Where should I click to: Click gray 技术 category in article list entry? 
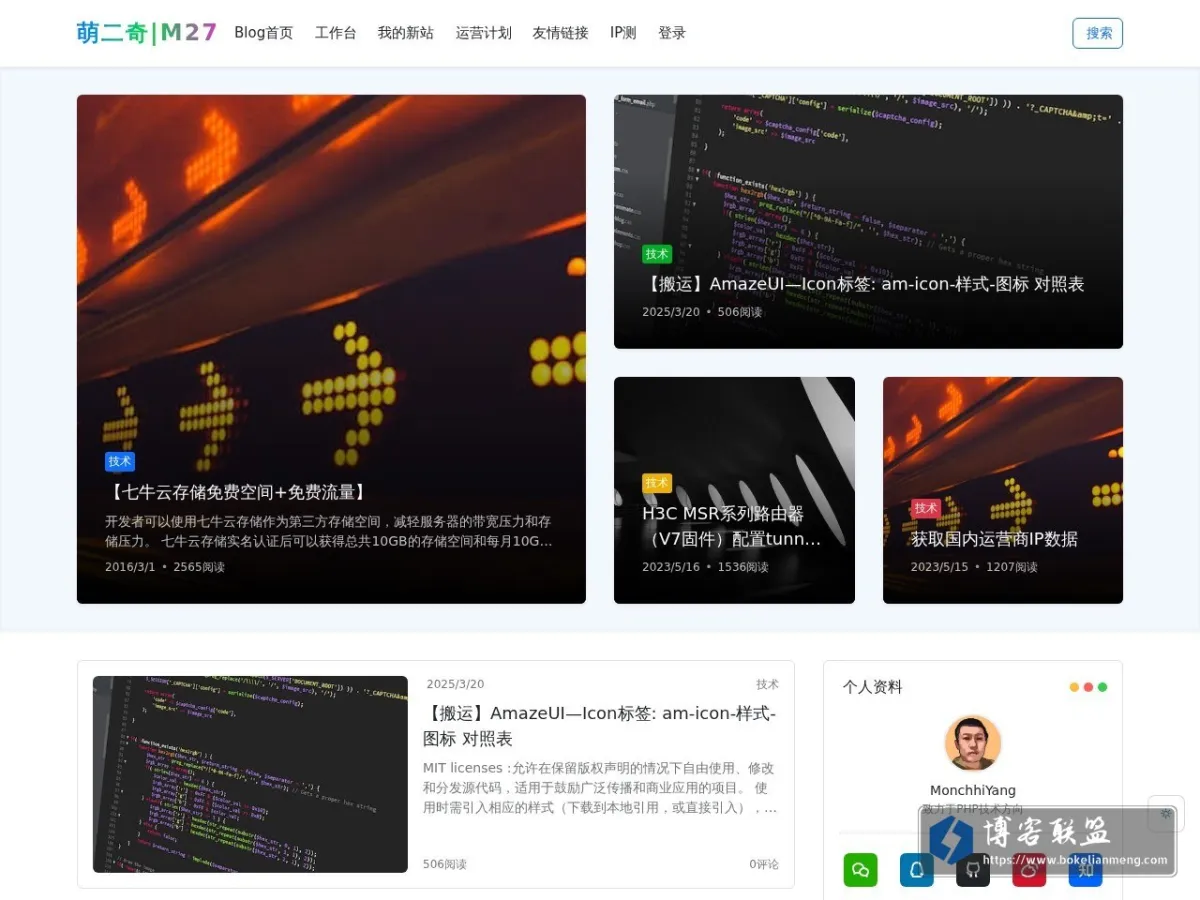click(x=767, y=684)
